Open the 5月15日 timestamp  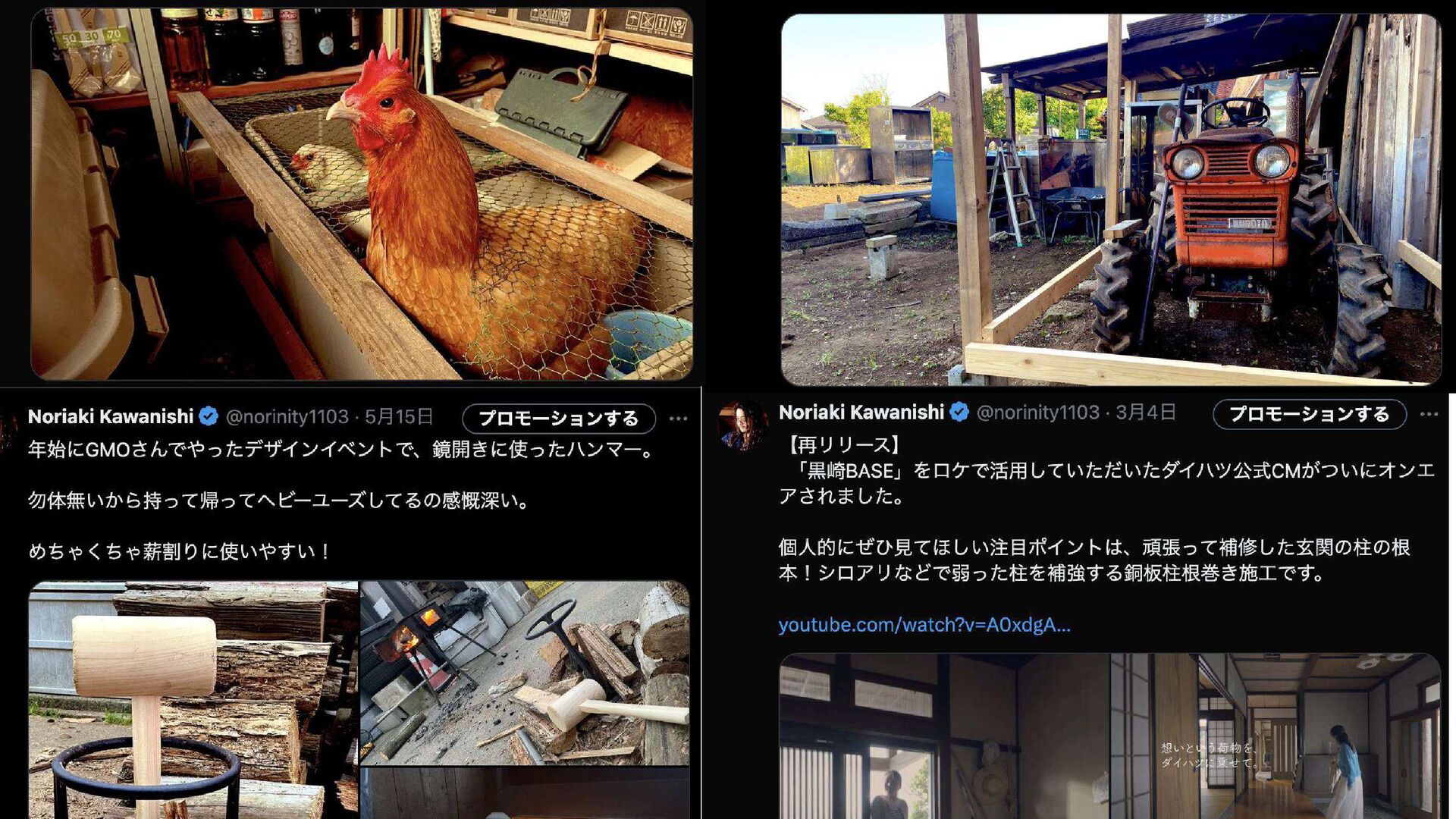[x=399, y=417]
